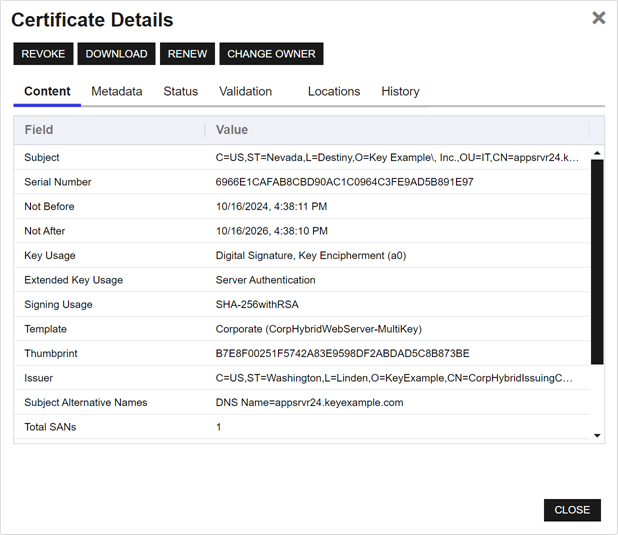Click the Value column header
This screenshot has height=535, width=618.
[232, 130]
